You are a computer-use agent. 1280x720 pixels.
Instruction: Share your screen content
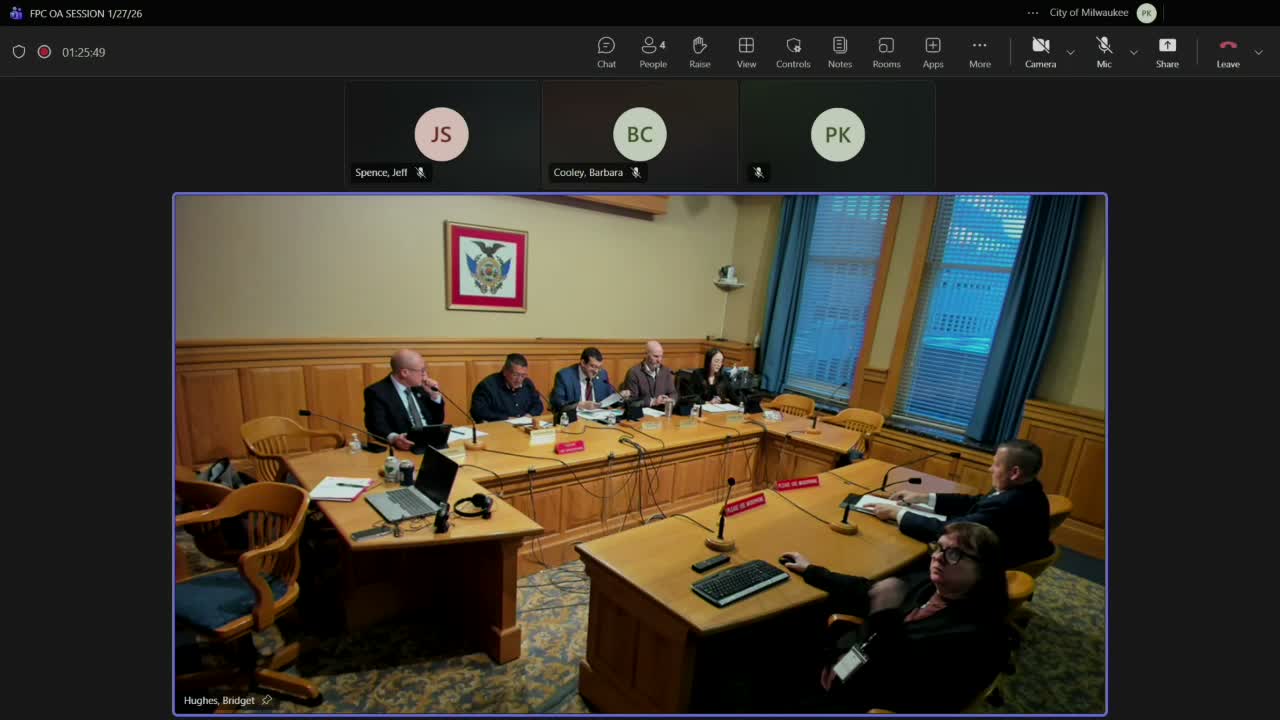(1167, 52)
